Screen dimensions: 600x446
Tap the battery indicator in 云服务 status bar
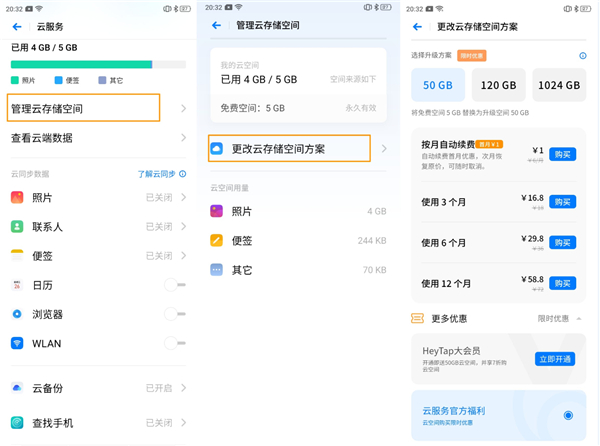coord(185,9)
